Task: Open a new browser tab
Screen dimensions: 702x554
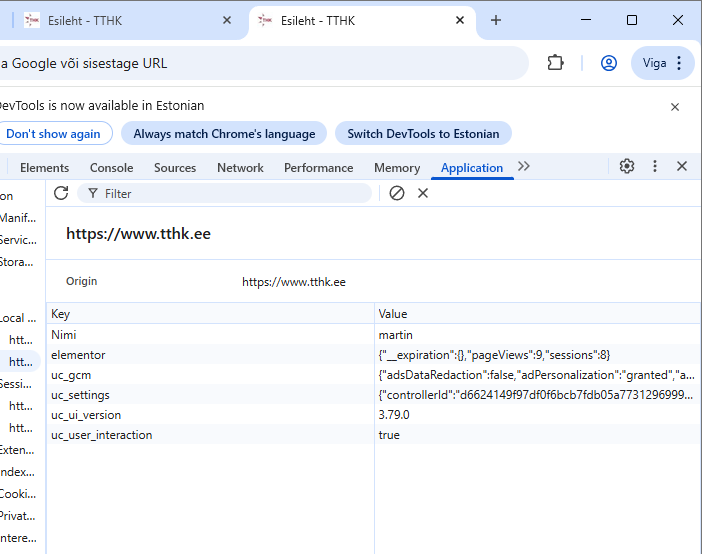Action: point(496,20)
